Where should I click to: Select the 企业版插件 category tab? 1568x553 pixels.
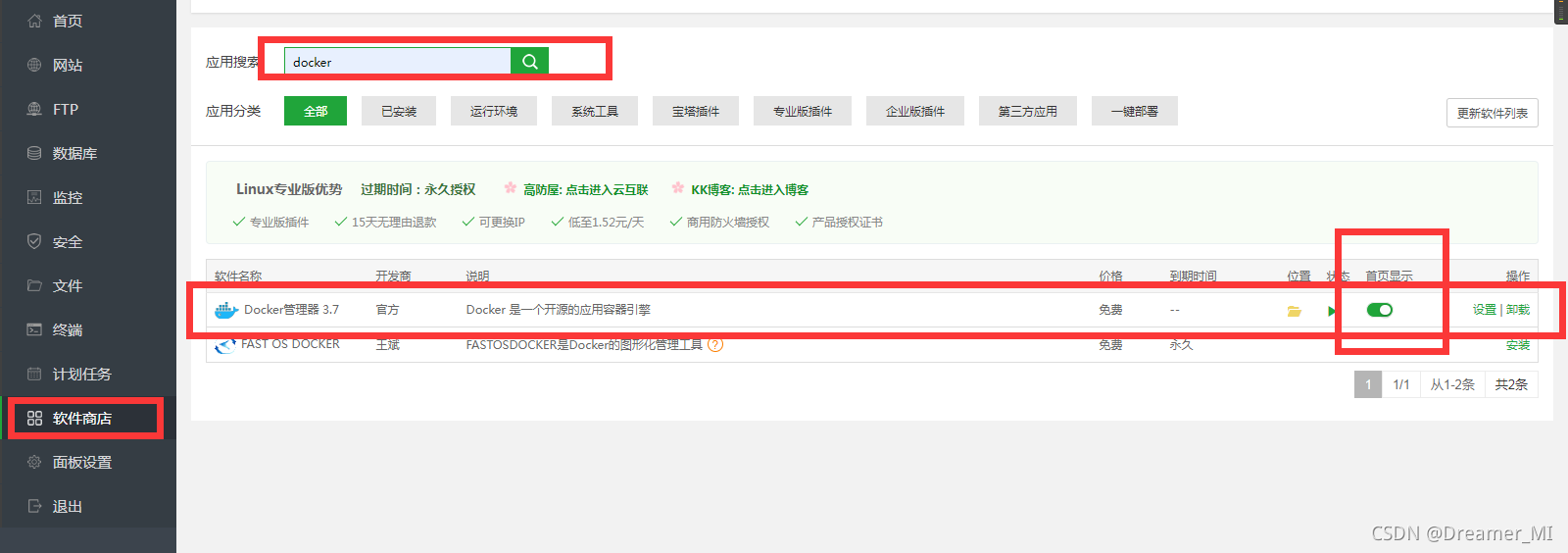915,111
